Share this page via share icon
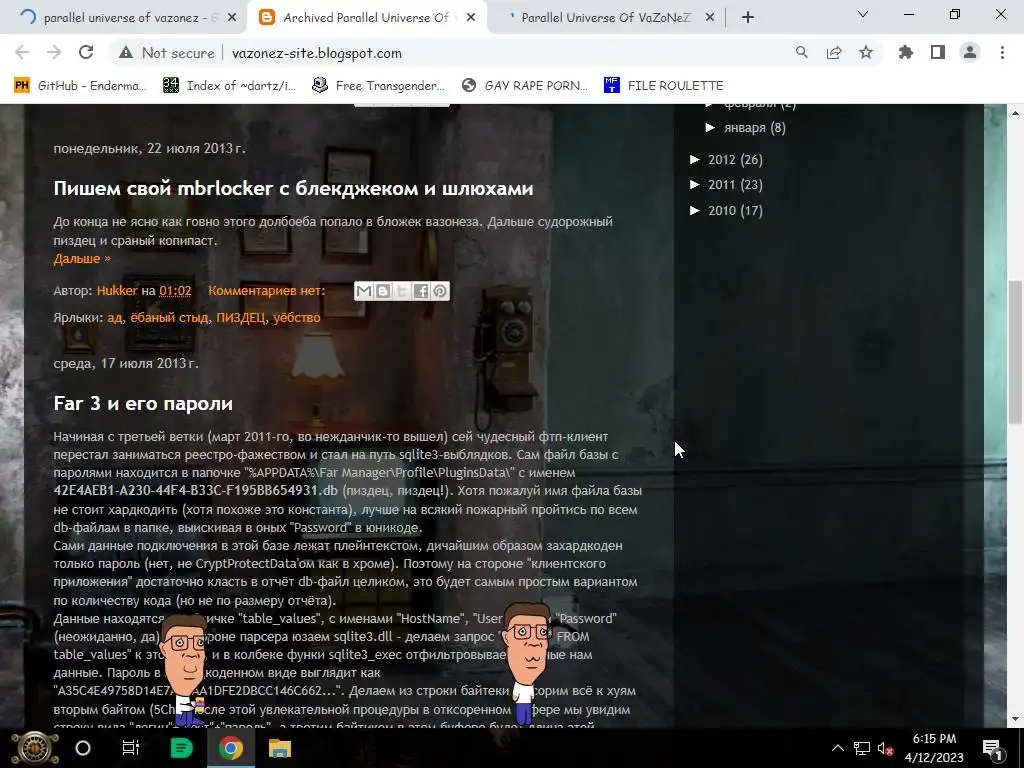 833,53
